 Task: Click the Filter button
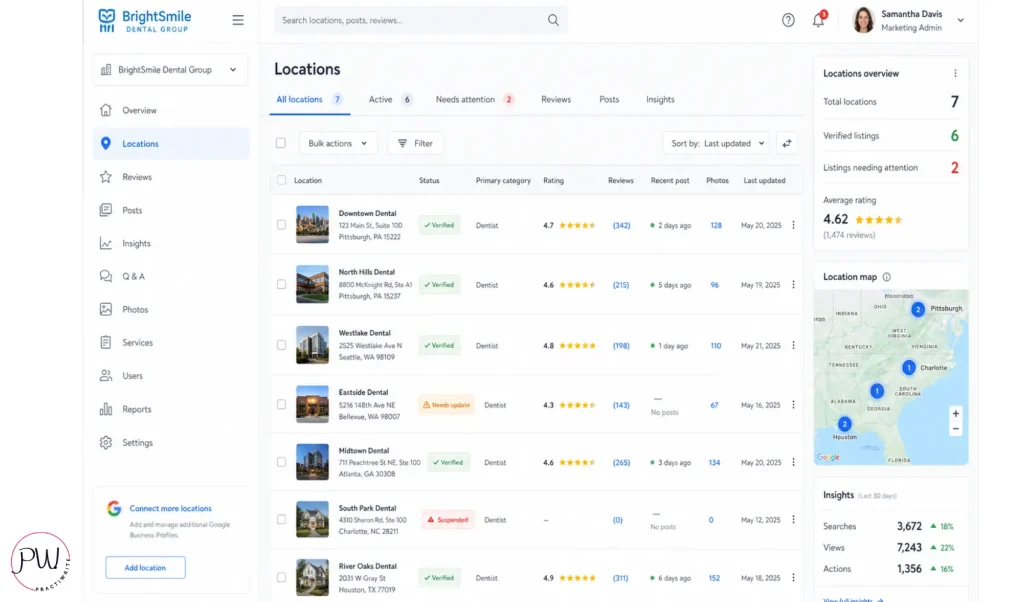(415, 143)
